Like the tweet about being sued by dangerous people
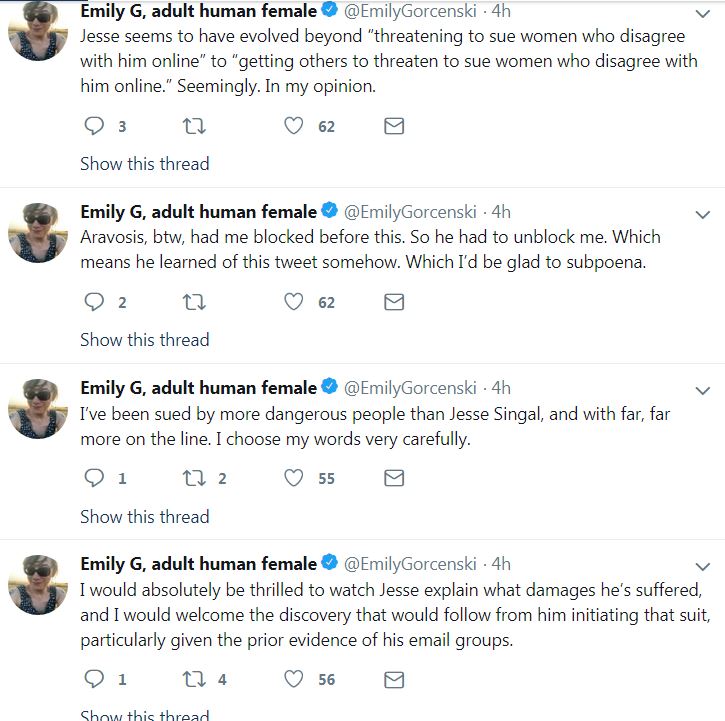 [x=293, y=478]
